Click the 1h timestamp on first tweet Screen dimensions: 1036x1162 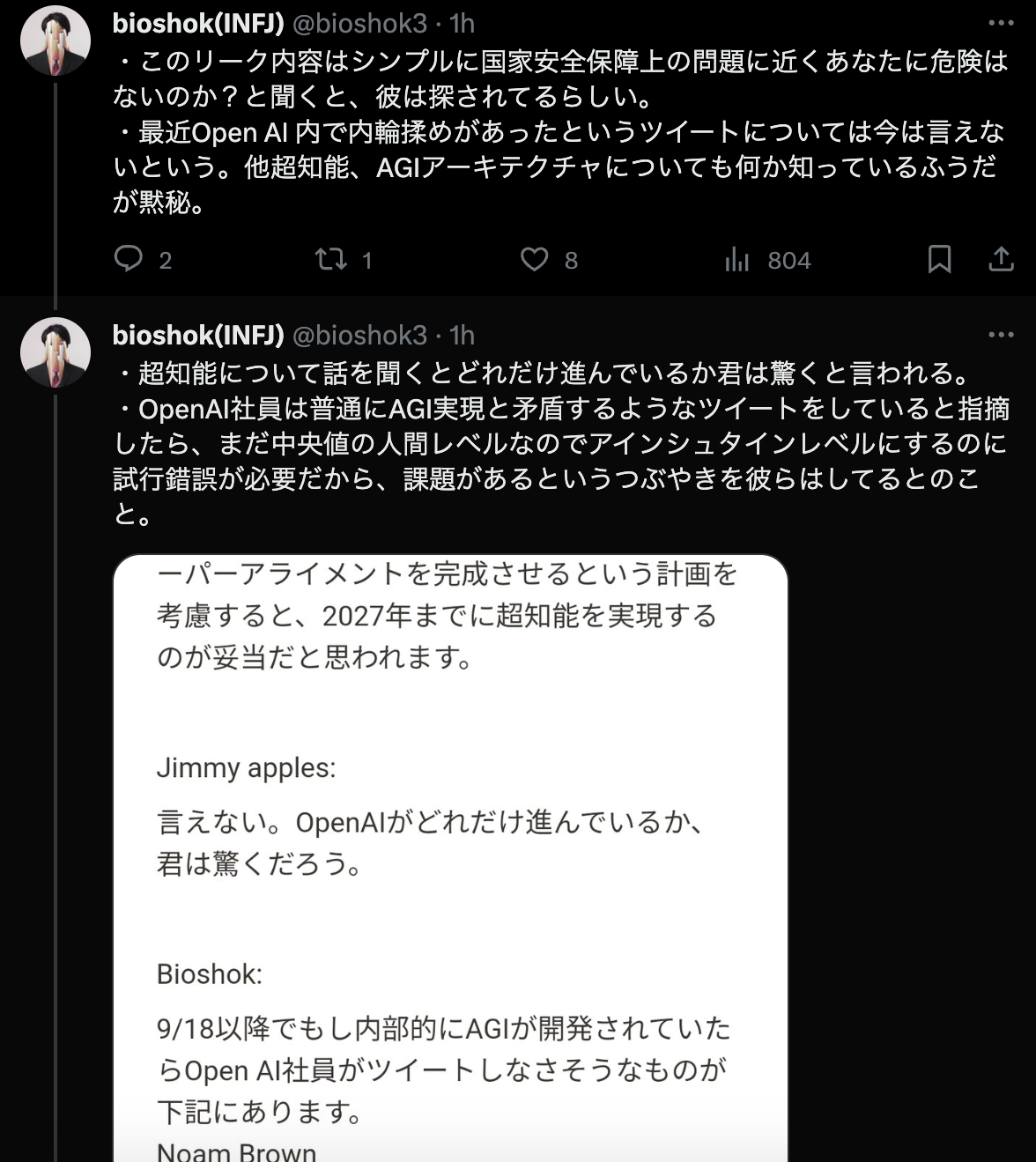pos(462,23)
